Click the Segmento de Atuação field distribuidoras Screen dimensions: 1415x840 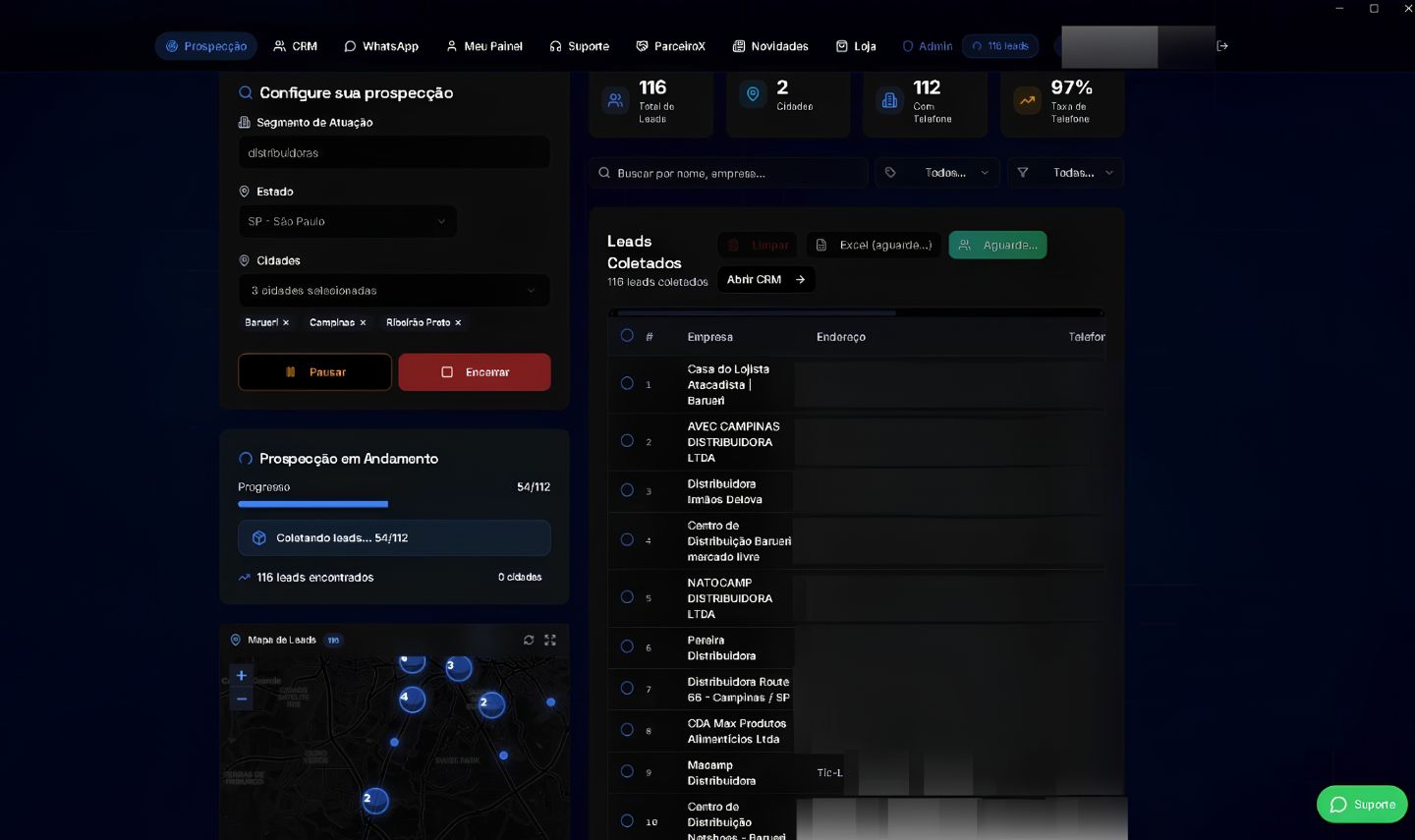[394, 153]
